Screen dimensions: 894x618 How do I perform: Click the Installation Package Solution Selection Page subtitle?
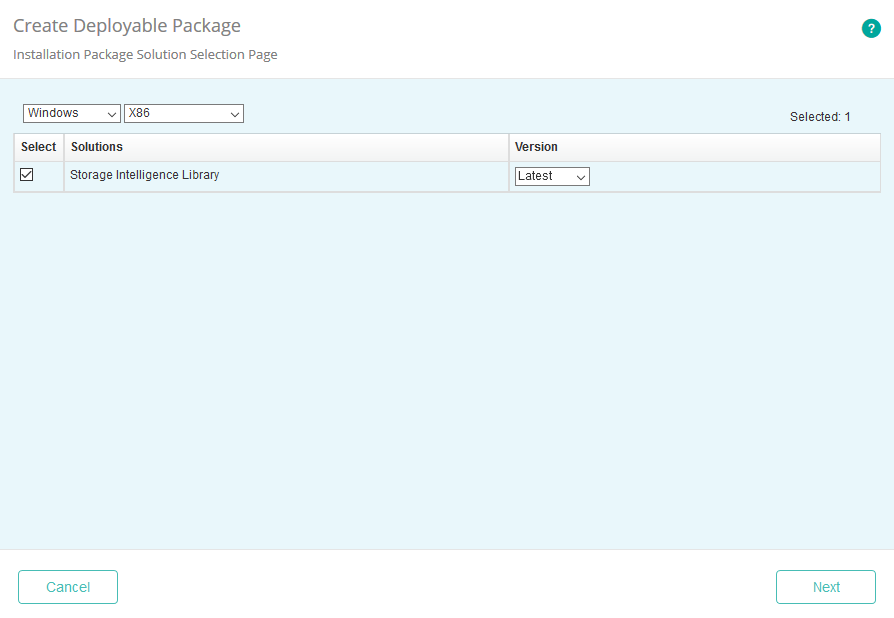[x=145, y=55]
